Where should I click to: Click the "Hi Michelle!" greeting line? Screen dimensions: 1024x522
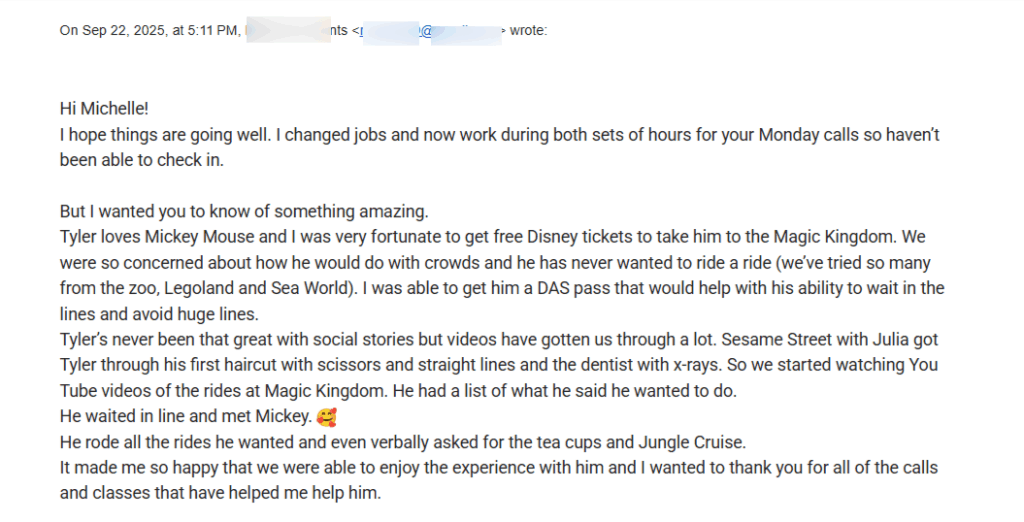(x=104, y=108)
